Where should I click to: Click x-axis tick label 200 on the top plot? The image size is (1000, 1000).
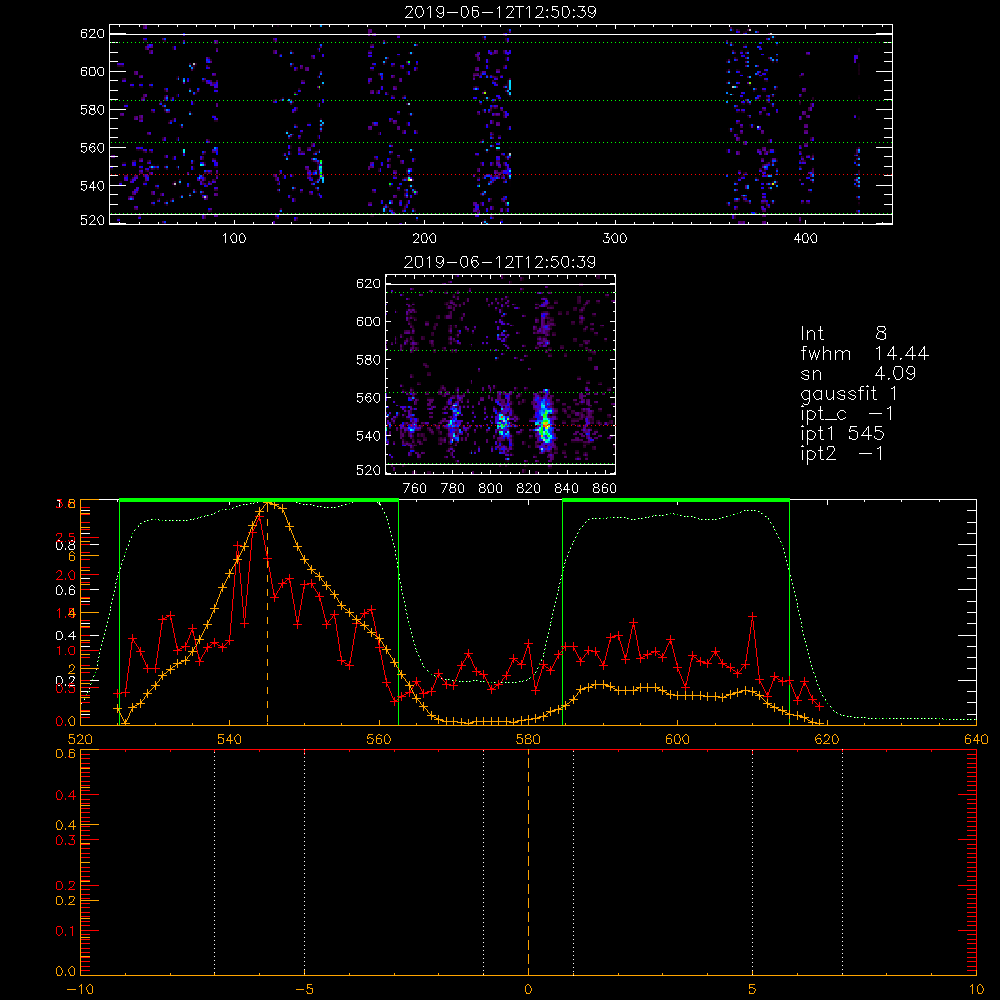tap(424, 239)
